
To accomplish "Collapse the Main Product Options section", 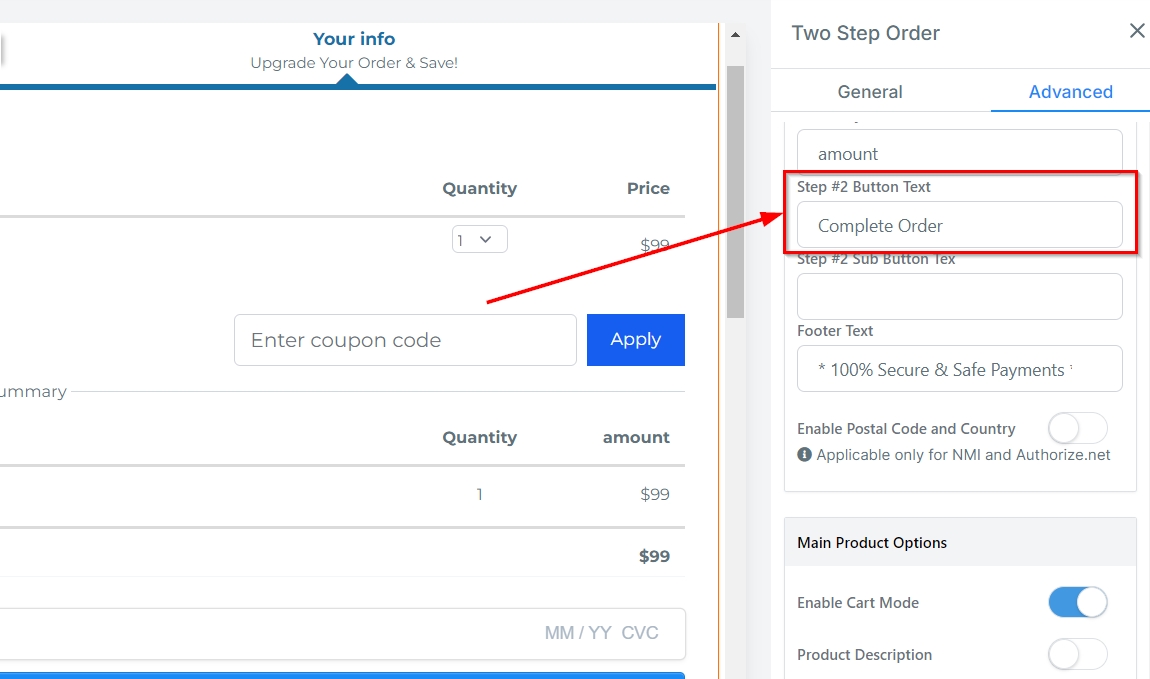I will (960, 542).
